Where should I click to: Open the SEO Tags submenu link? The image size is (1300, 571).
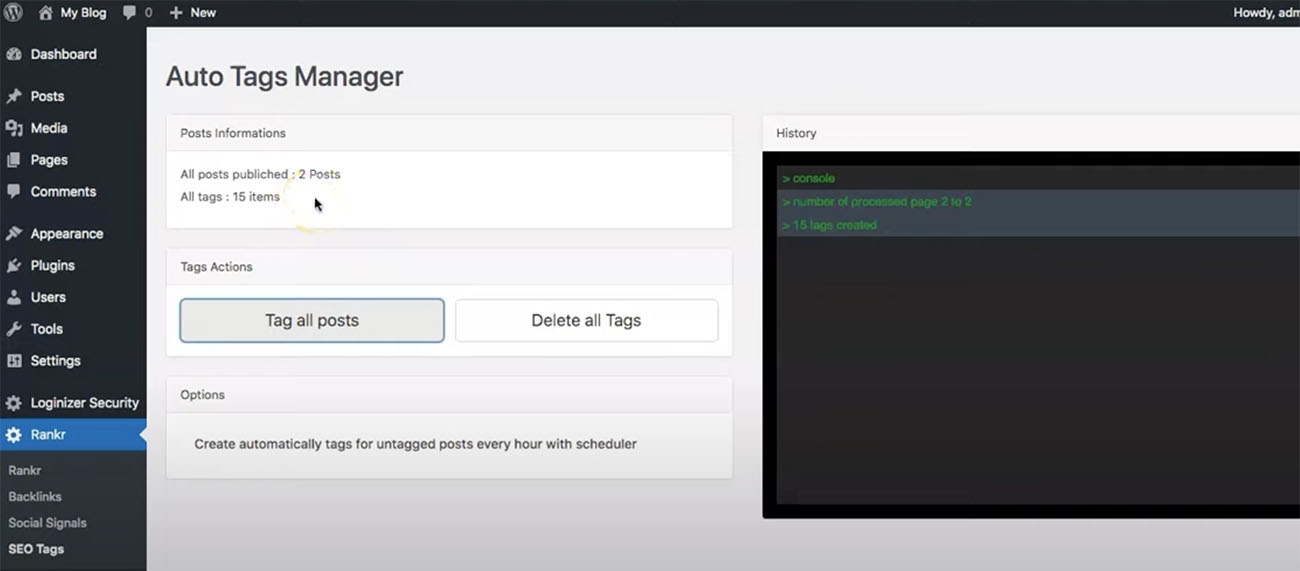(36, 549)
